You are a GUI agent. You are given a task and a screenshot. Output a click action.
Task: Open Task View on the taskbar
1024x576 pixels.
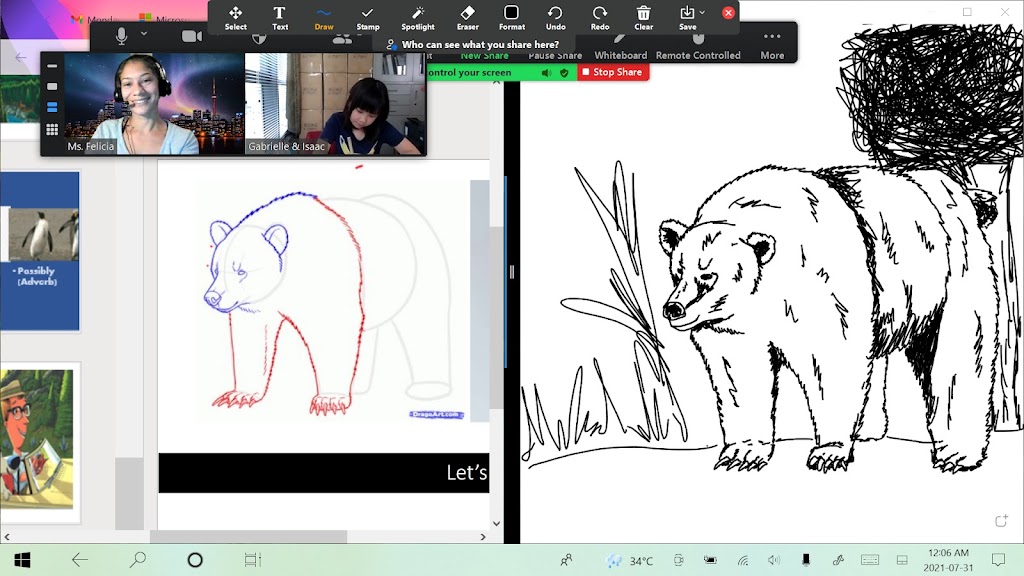click(x=253, y=560)
